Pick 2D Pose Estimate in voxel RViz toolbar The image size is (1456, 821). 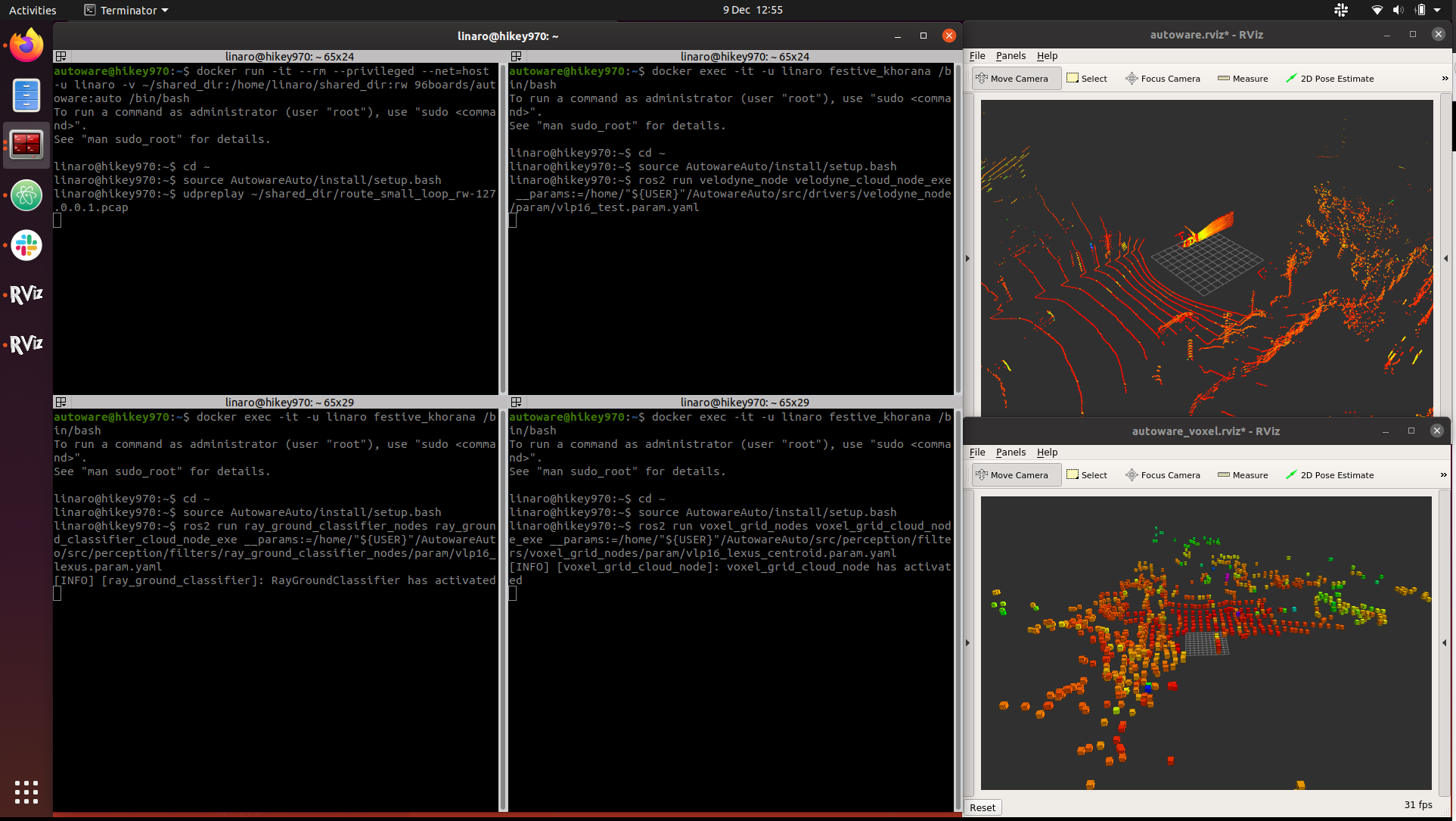[1330, 475]
